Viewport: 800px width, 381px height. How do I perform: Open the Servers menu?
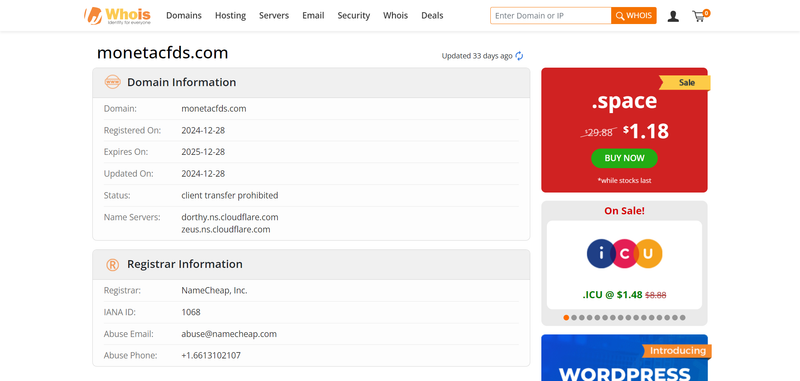(x=274, y=15)
